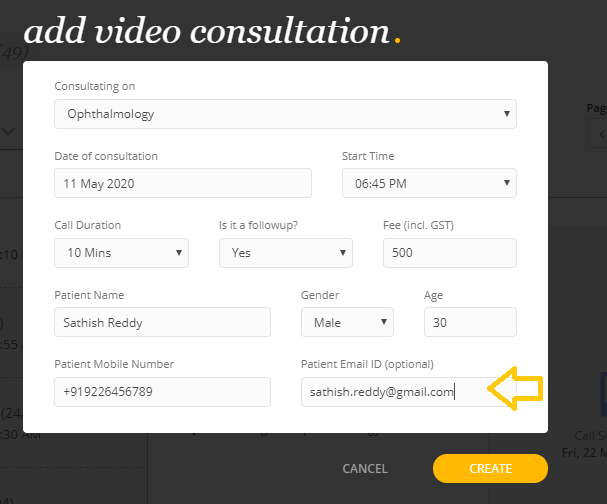The width and height of the screenshot is (607, 504).
Task: Select the Age input field
Action: [470, 322]
